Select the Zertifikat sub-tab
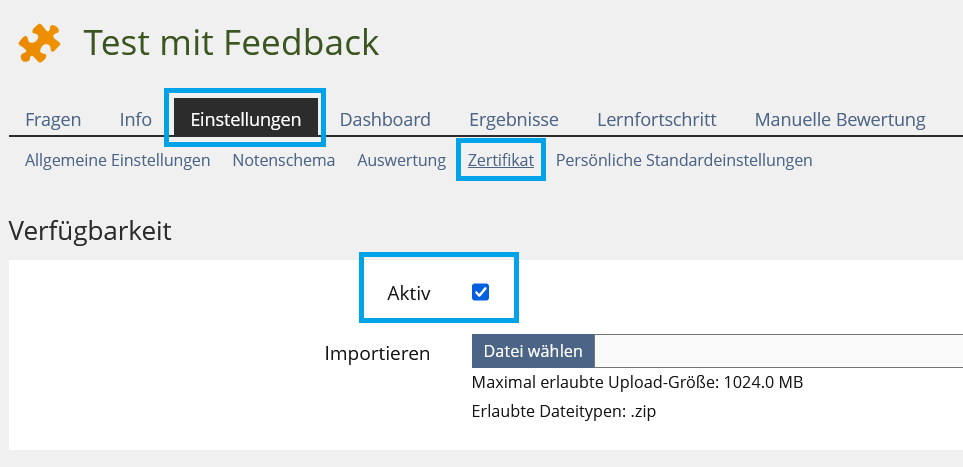The height and width of the screenshot is (467, 963). pos(501,160)
